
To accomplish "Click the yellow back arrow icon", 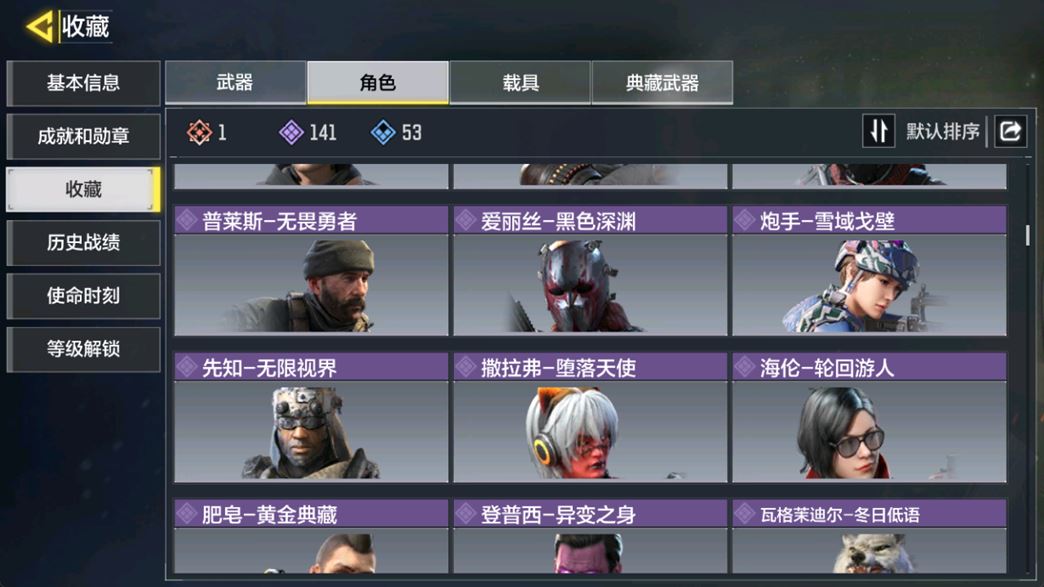I will [x=40, y=27].
